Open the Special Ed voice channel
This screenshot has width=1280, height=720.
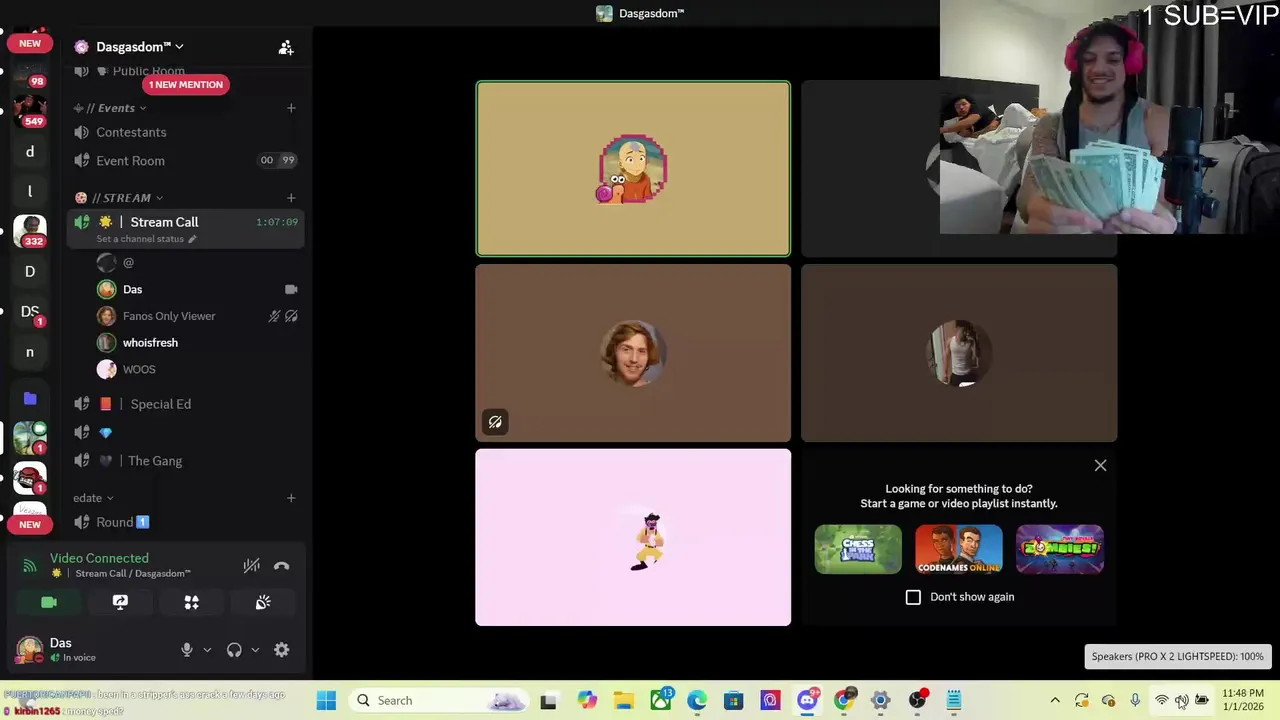pos(186,404)
